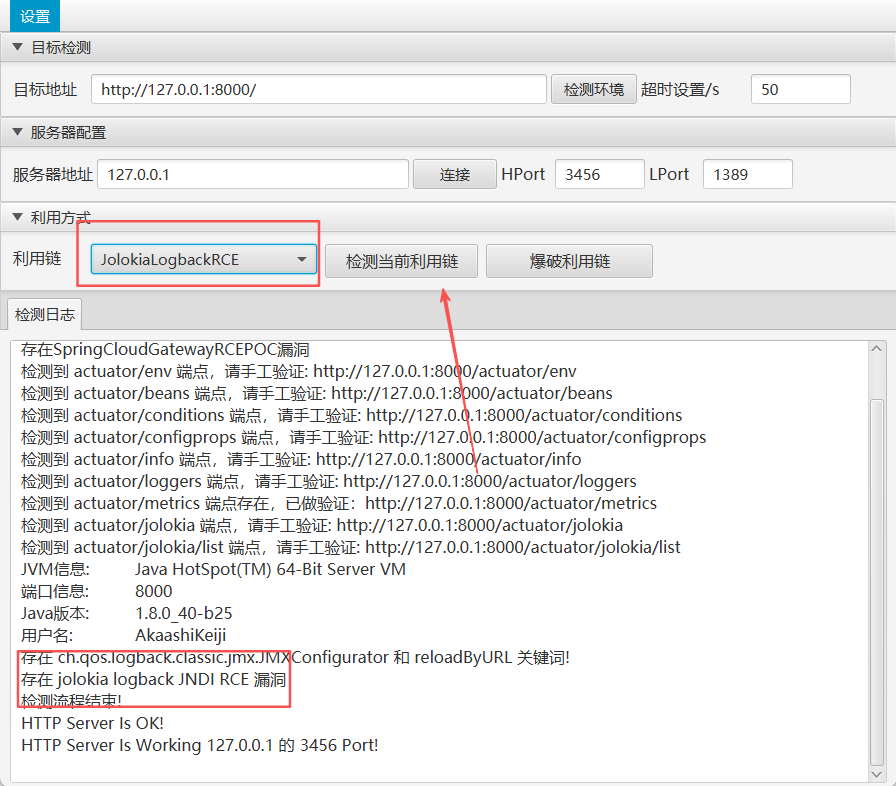This screenshot has height=786, width=896.
Task: Click the log scrollbar down arrow
Action: (x=877, y=775)
